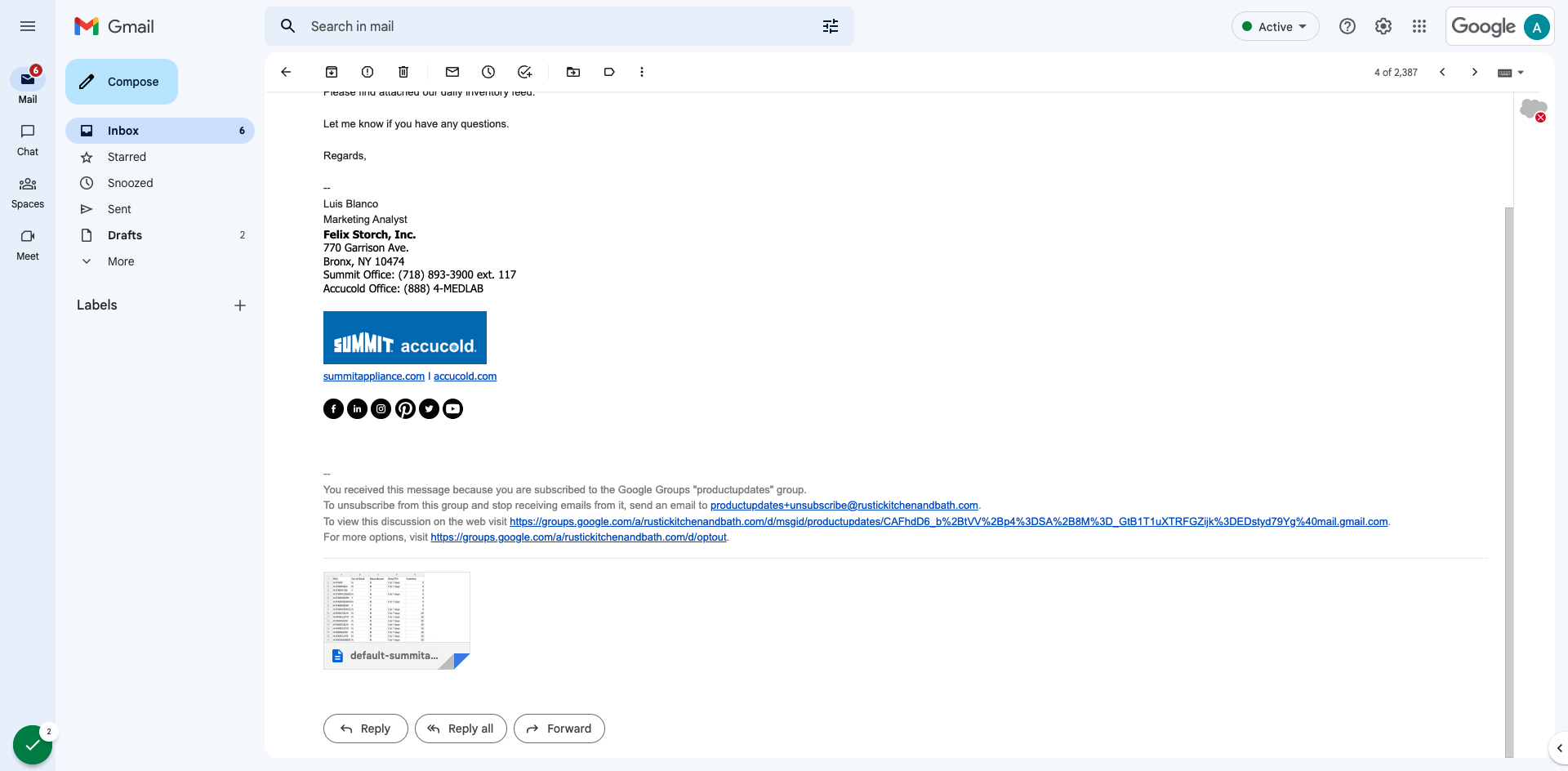1568x771 pixels.
Task: Click the Reply all button
Action: click(x=461, y=729)
